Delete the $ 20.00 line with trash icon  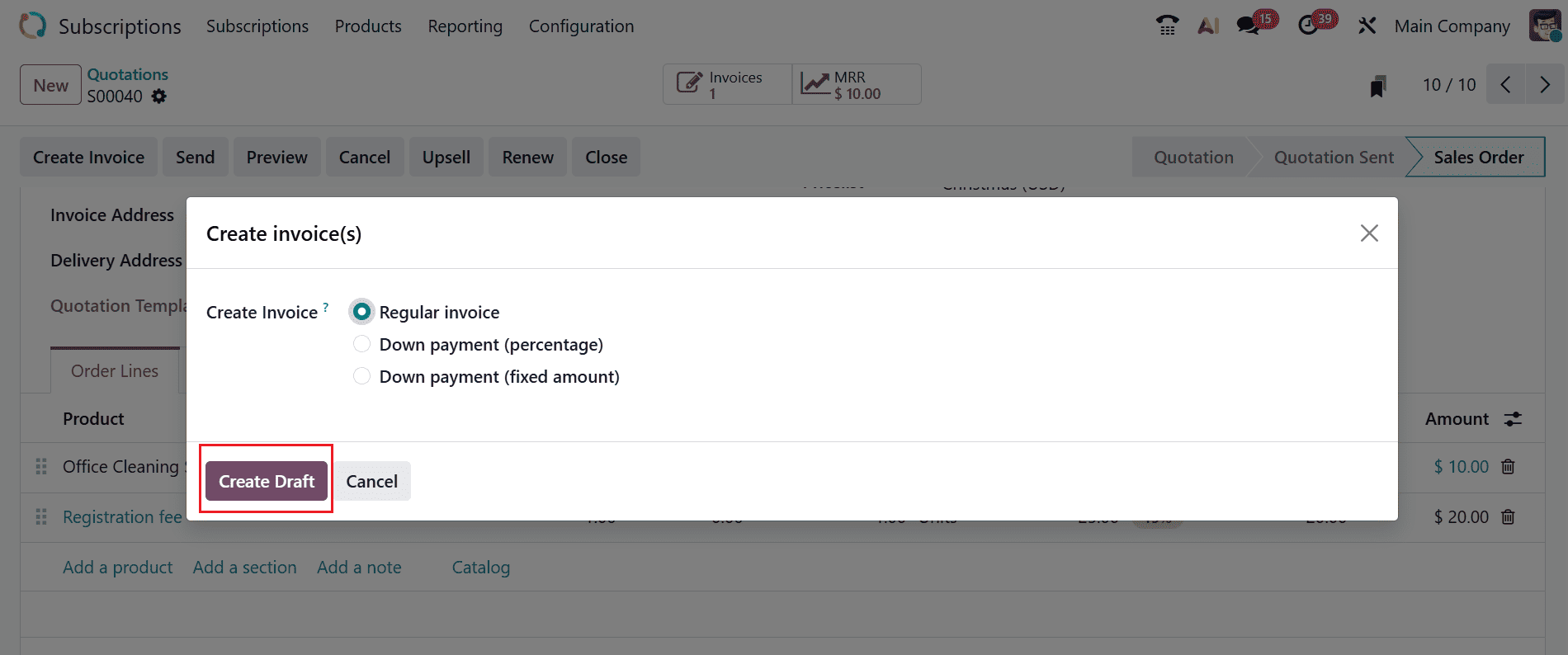point(1508,517)
